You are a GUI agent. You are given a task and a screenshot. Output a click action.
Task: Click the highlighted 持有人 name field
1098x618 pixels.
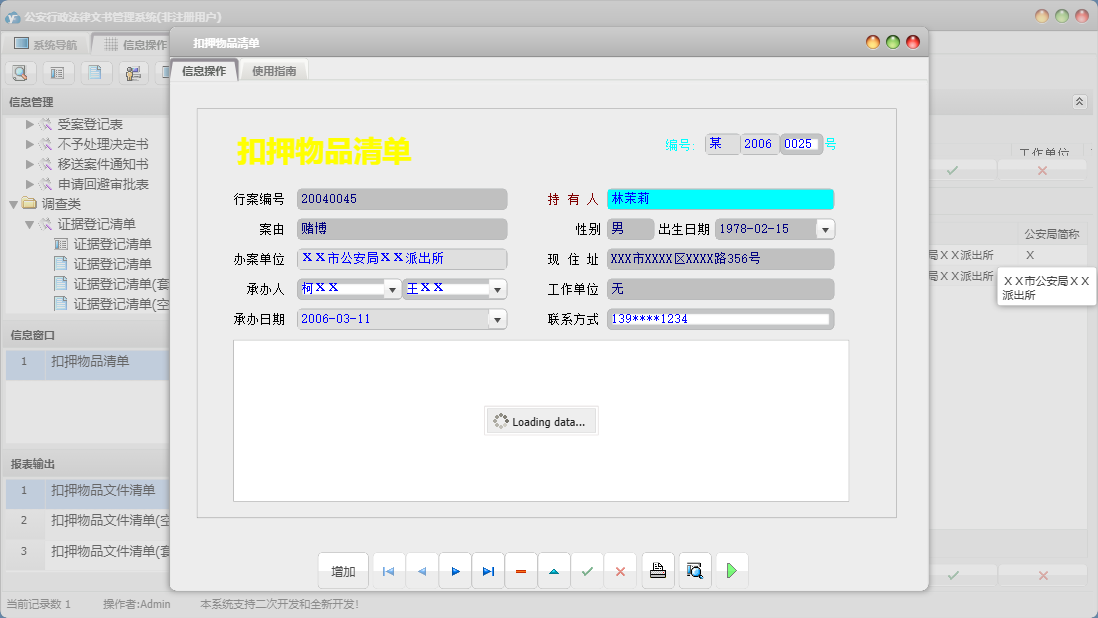tap(720, 199)
